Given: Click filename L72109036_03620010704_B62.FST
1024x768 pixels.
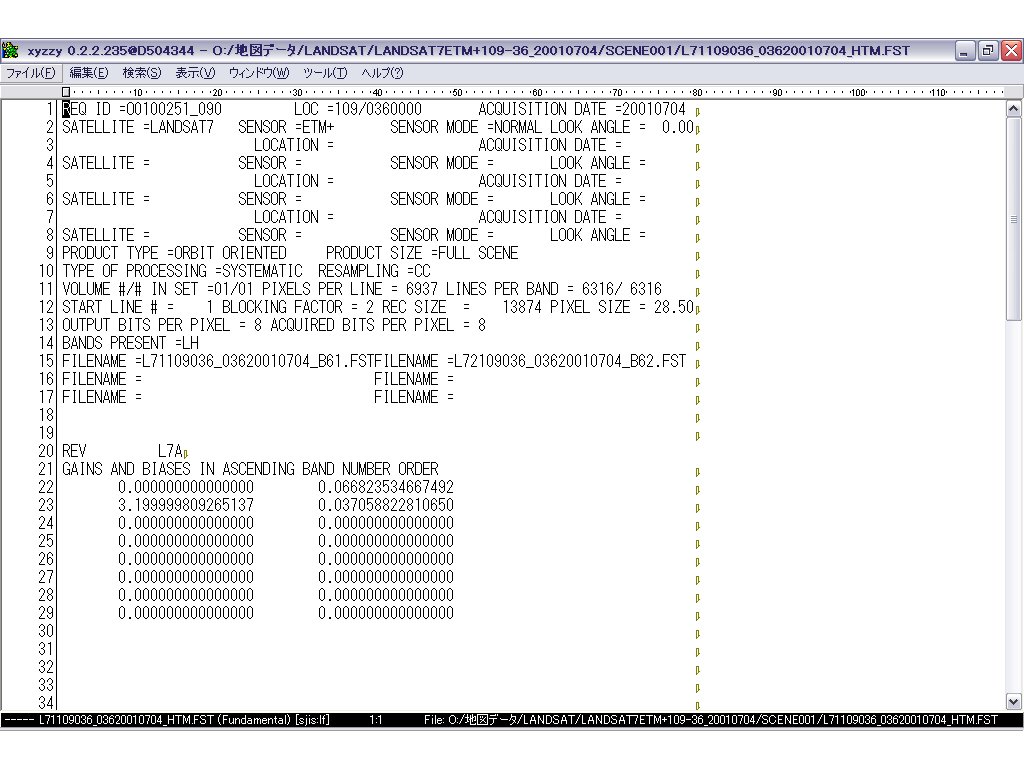Looking at the screenshot, I should pos(570,361).
